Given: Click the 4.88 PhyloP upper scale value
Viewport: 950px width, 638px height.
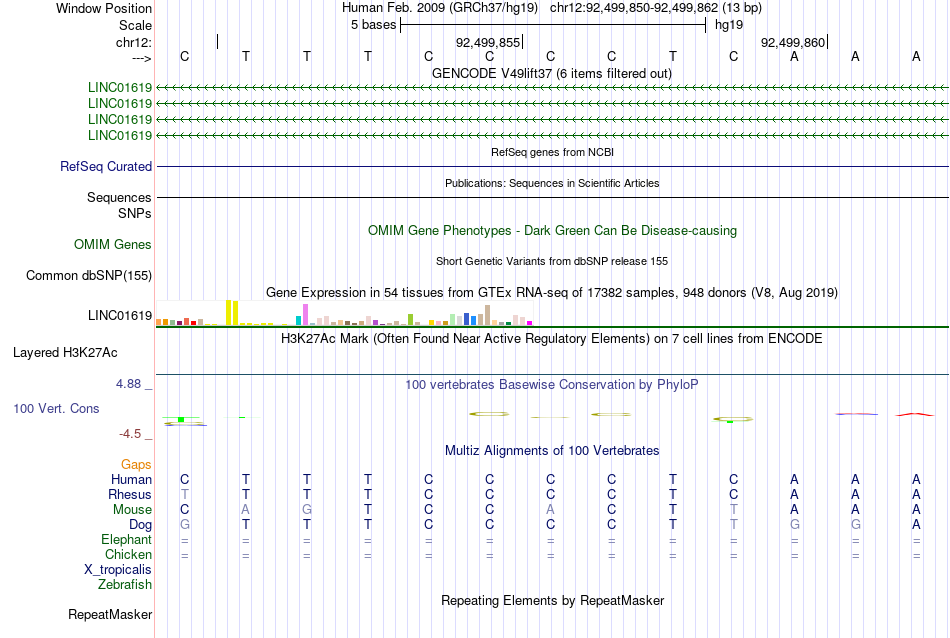Looking at the screenshot, I should pyautogui.click(x=128, y=384).
